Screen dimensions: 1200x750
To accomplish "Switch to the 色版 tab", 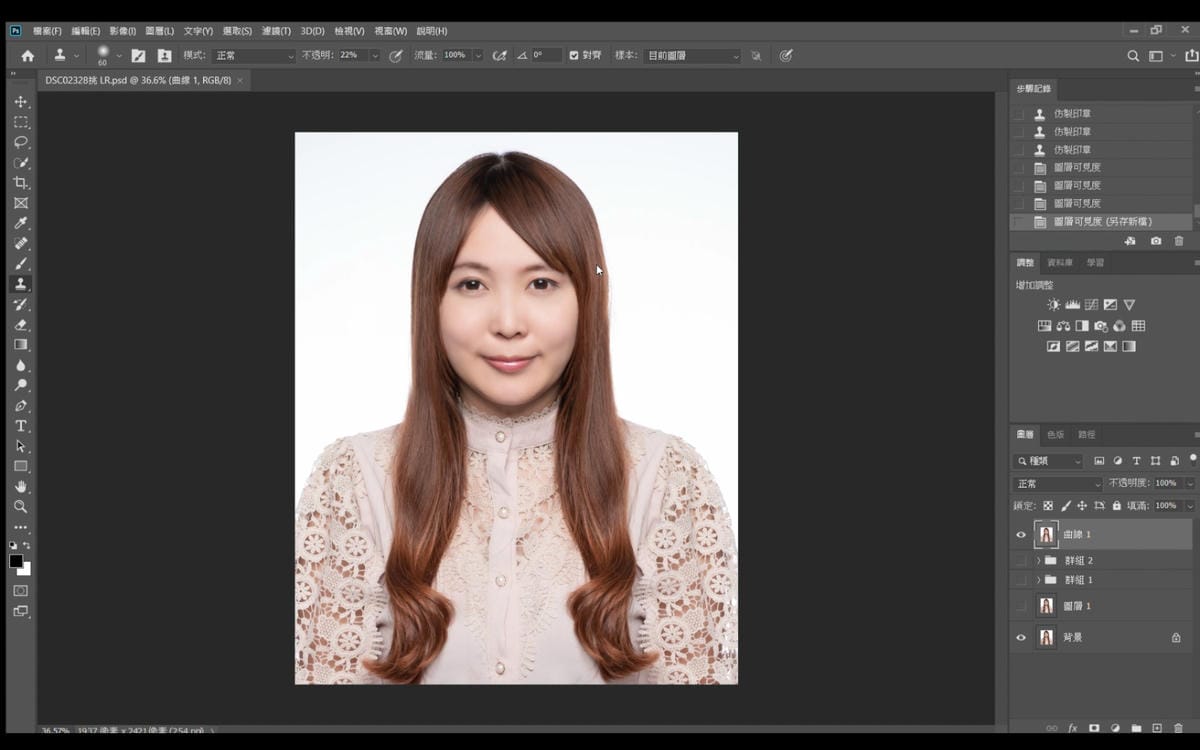I will point(1055,435).
